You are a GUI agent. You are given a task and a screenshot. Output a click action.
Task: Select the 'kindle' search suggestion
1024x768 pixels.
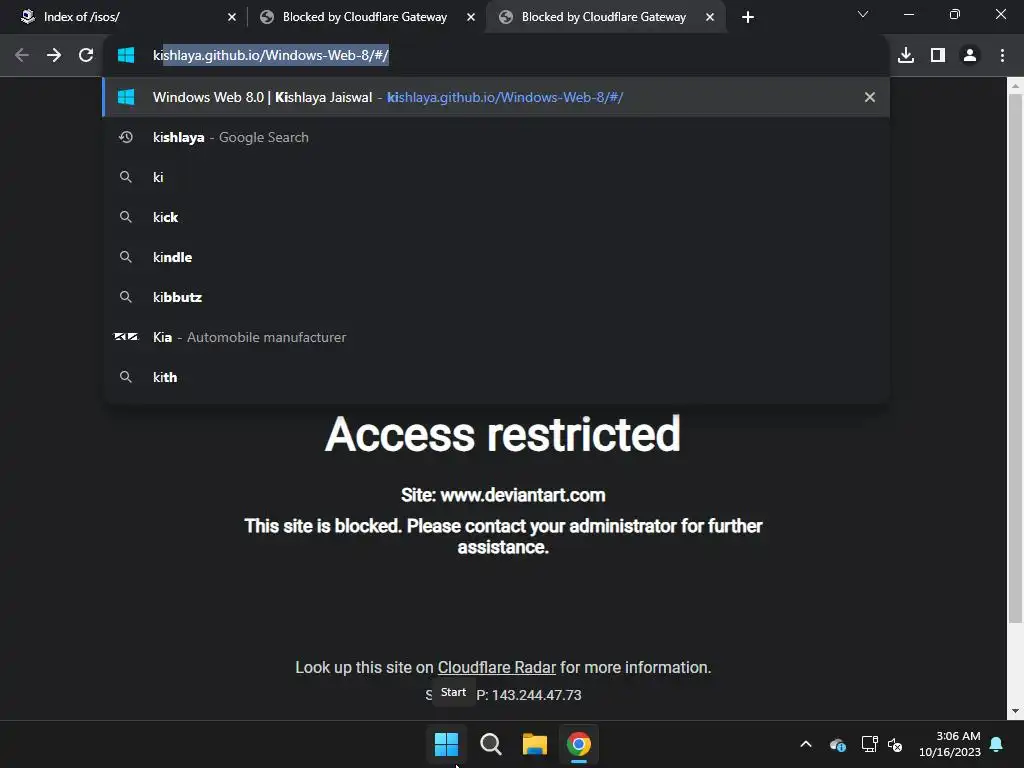click(496, 257)
